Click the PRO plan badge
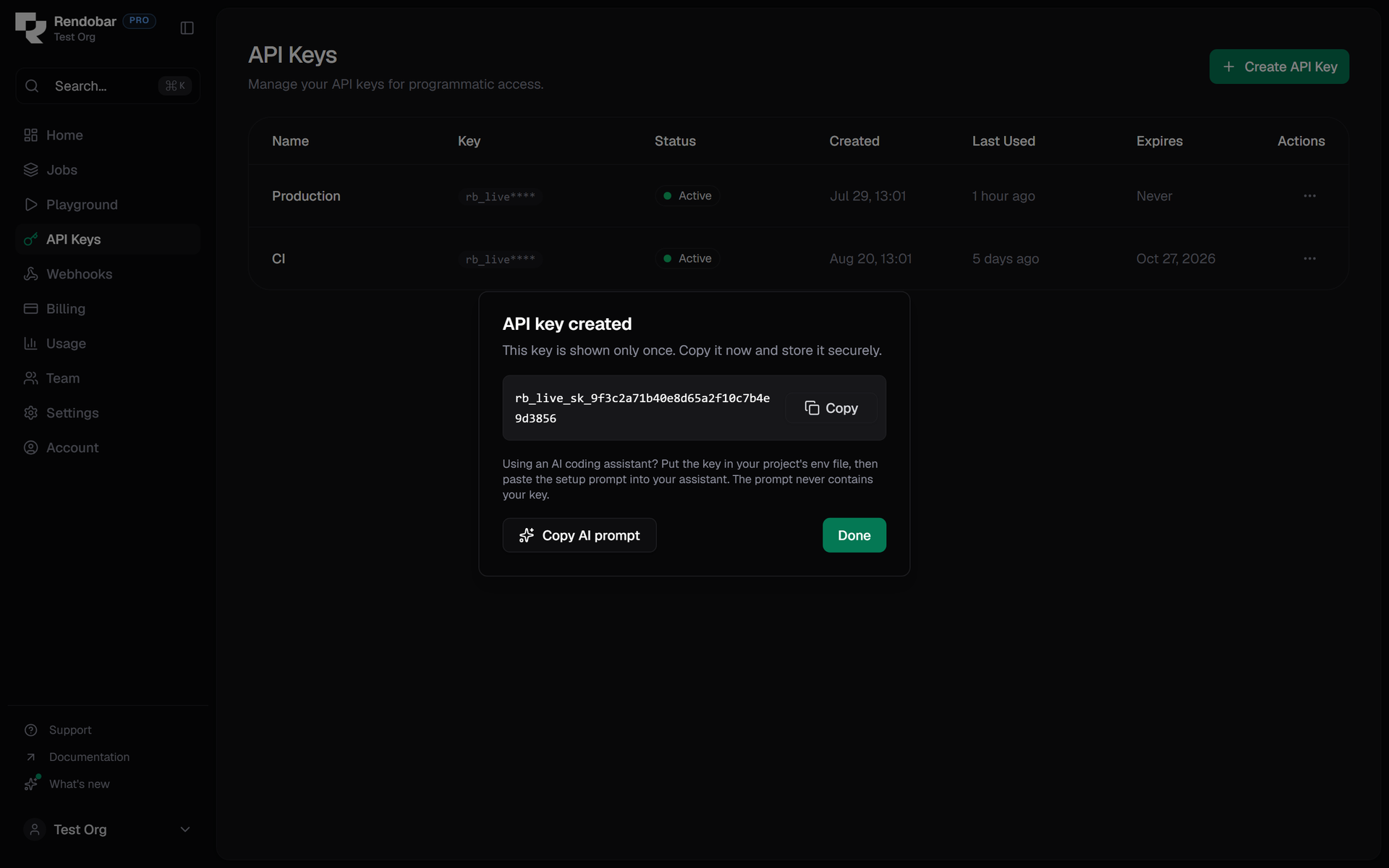1389x868 pixels. [139, 20]
